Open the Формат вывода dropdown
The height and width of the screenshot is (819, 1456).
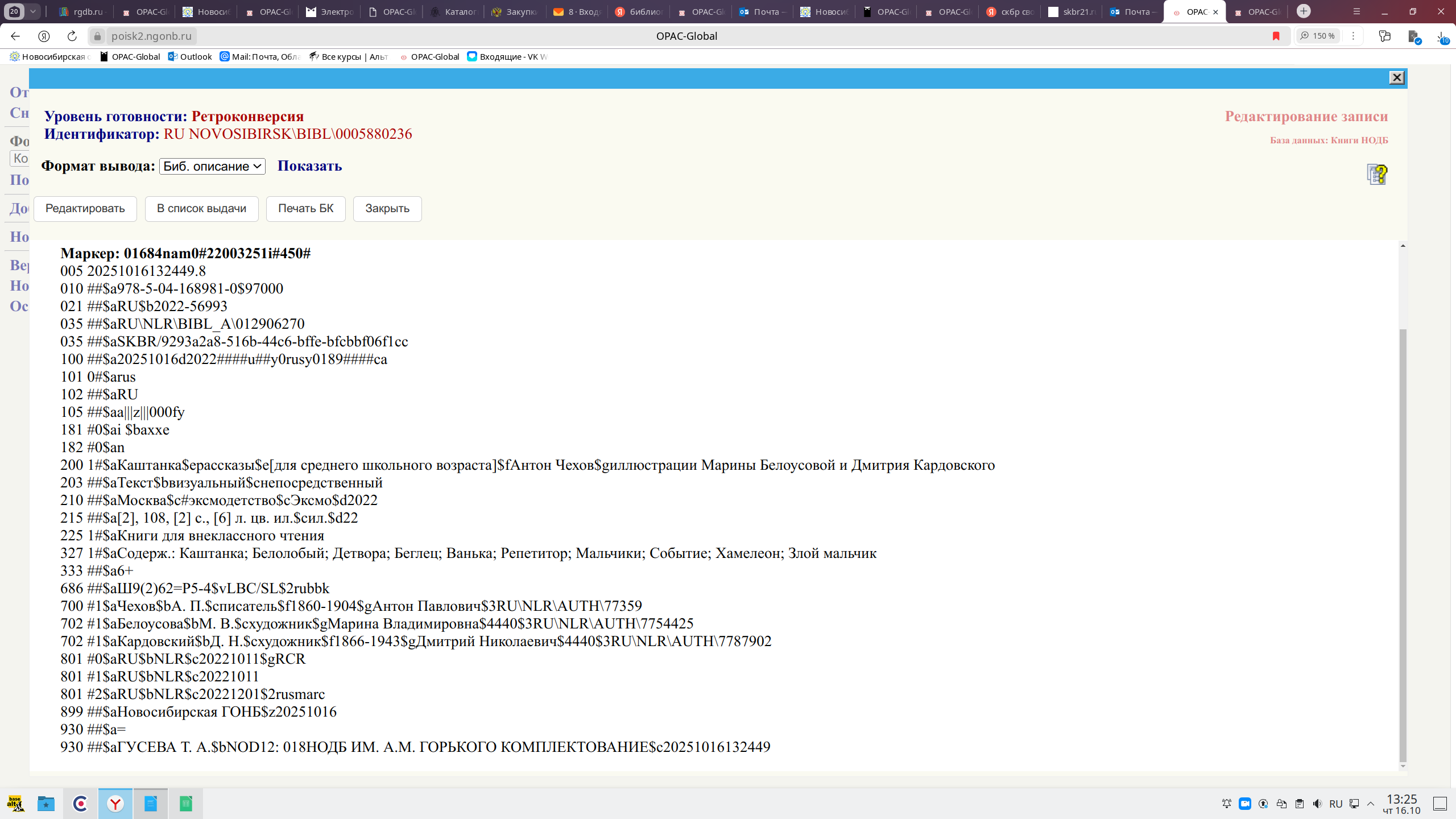[212, 166]
